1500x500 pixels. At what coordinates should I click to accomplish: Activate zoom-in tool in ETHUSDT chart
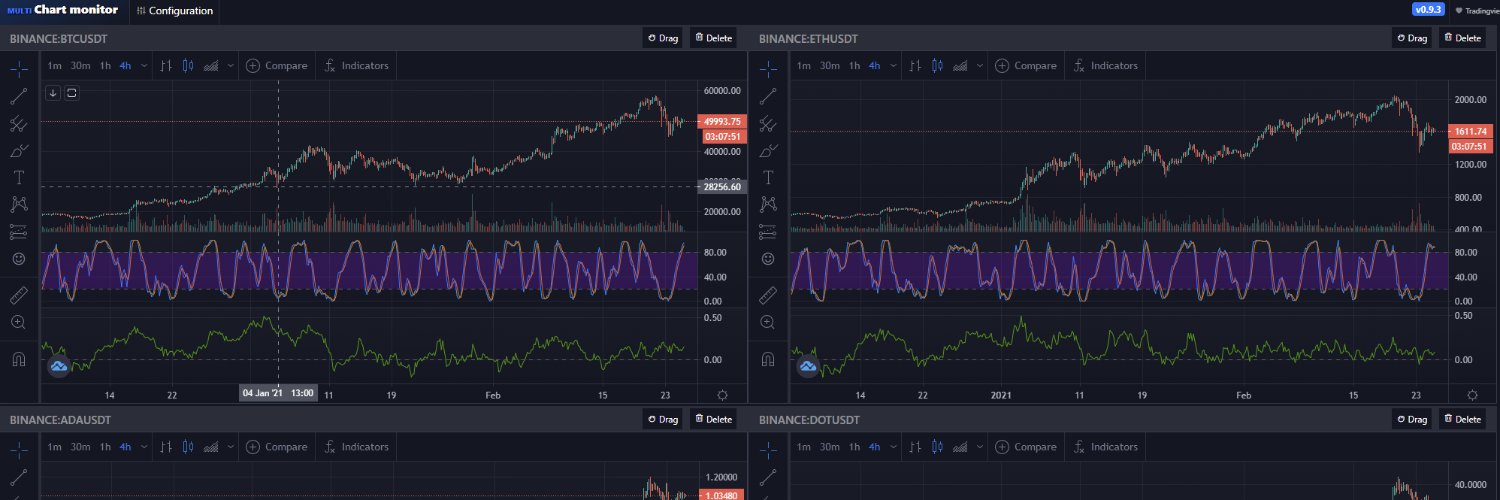[768, 322]
